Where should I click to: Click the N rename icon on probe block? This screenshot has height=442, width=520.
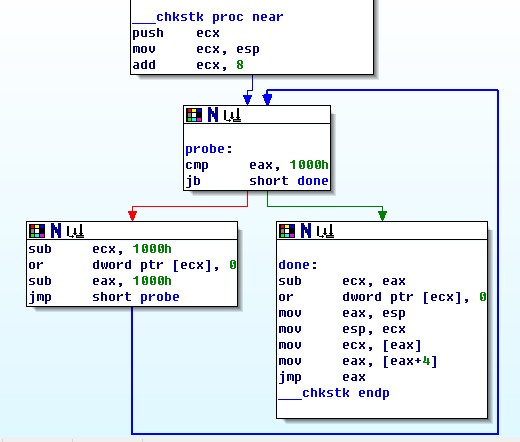pos(213,115)
